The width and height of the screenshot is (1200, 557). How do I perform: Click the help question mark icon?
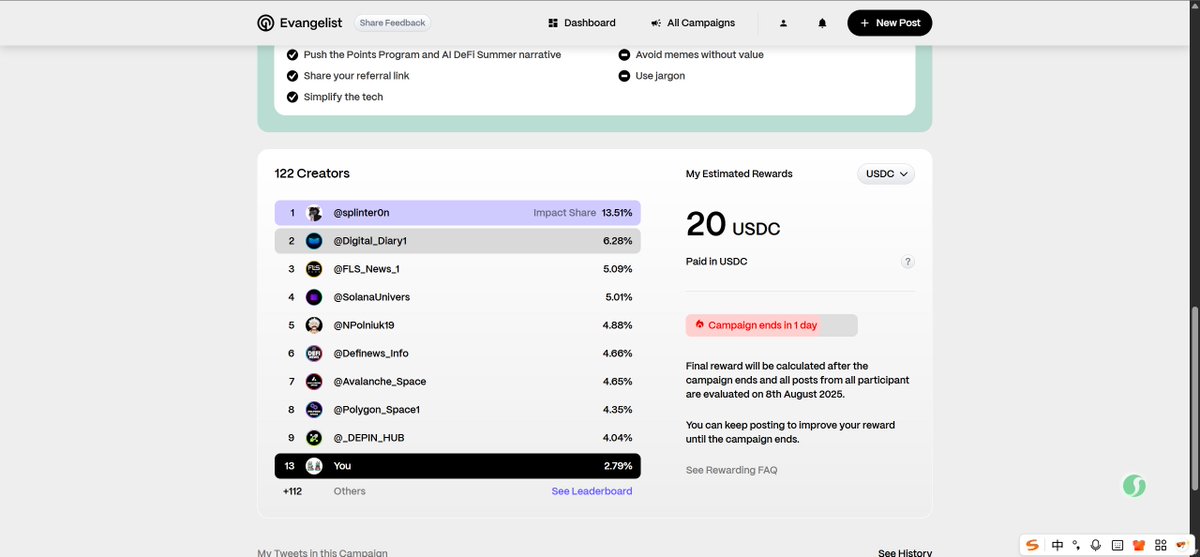(907, 262)
